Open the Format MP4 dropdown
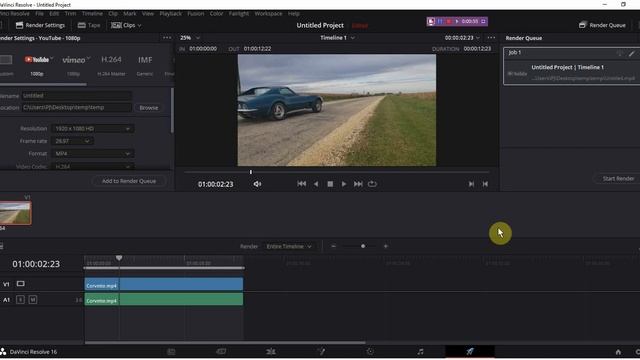 pyautogui.click(x=92, y=153)
